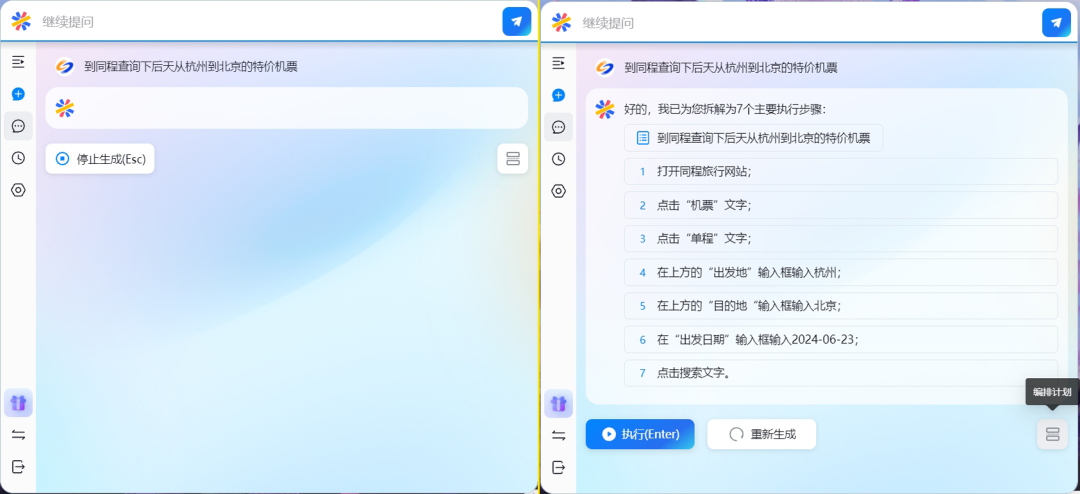This screenshot has width=1080, height=494.
Task: Click switch arrows icon in right window
Action: pyautogui.click(x=559, y=435)
